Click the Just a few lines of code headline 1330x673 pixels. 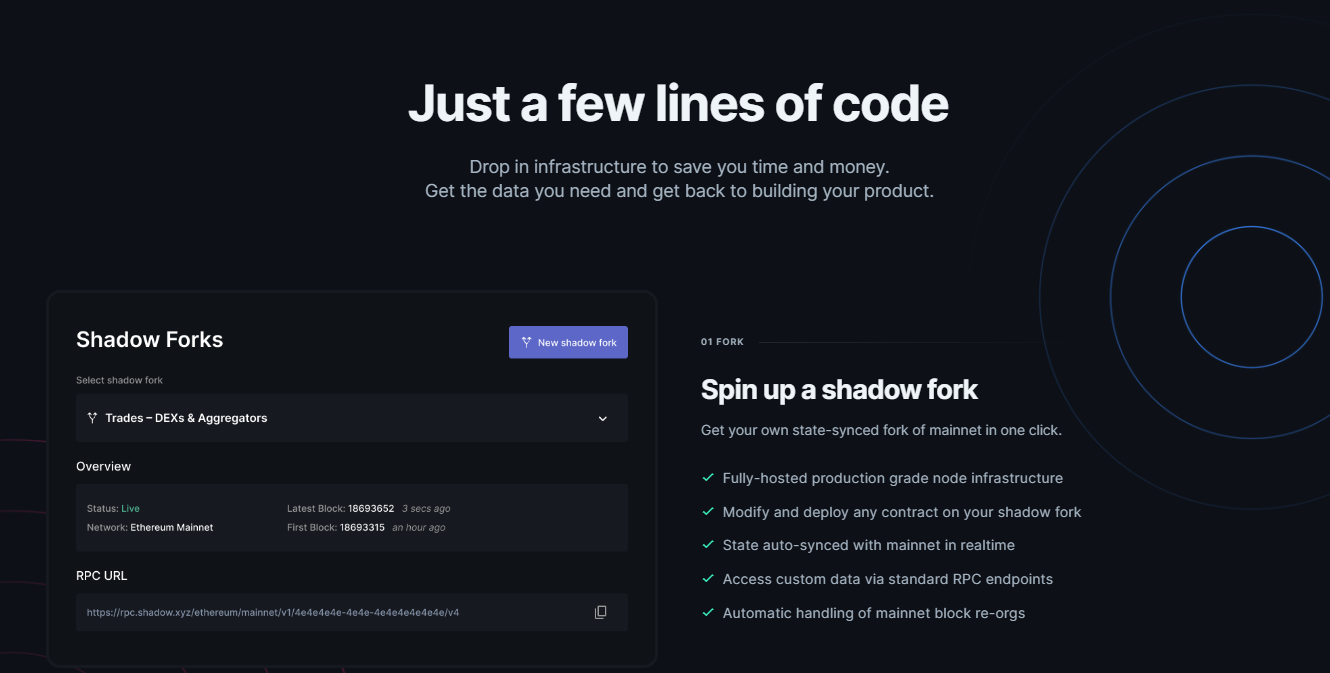(678, 103)
